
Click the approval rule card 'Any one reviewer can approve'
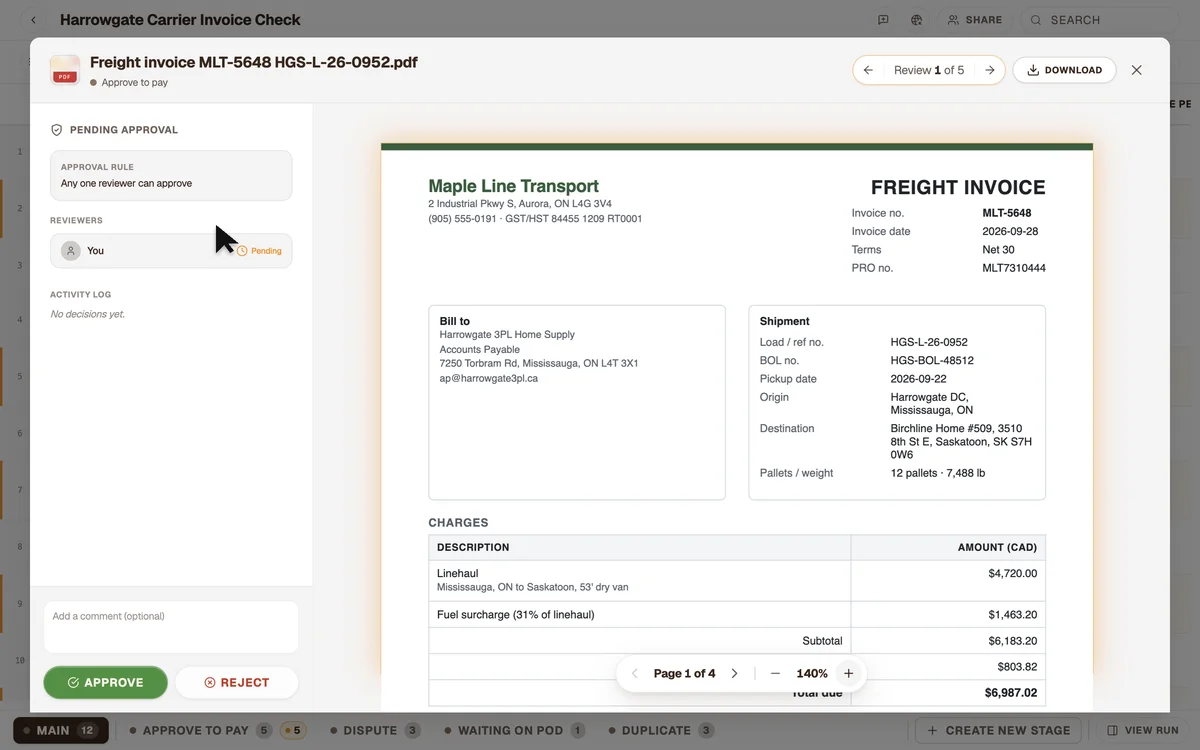click(x=171, y=175)
